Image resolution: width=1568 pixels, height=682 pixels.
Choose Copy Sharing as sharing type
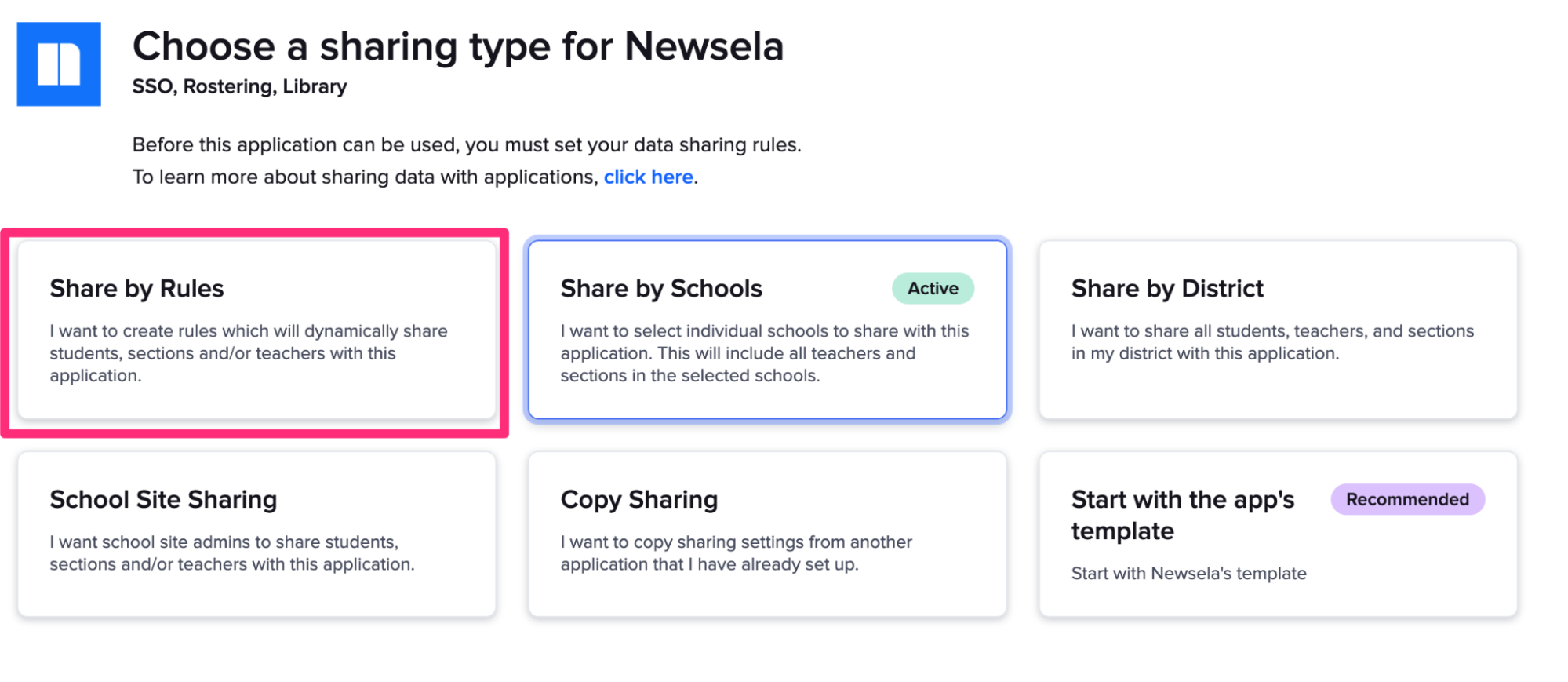click(x=767, y=534)
